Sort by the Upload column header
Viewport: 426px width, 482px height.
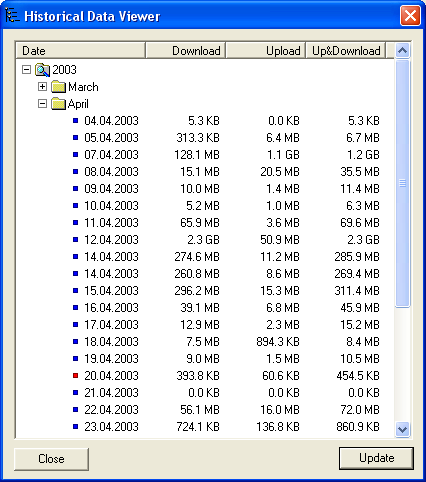266,51
